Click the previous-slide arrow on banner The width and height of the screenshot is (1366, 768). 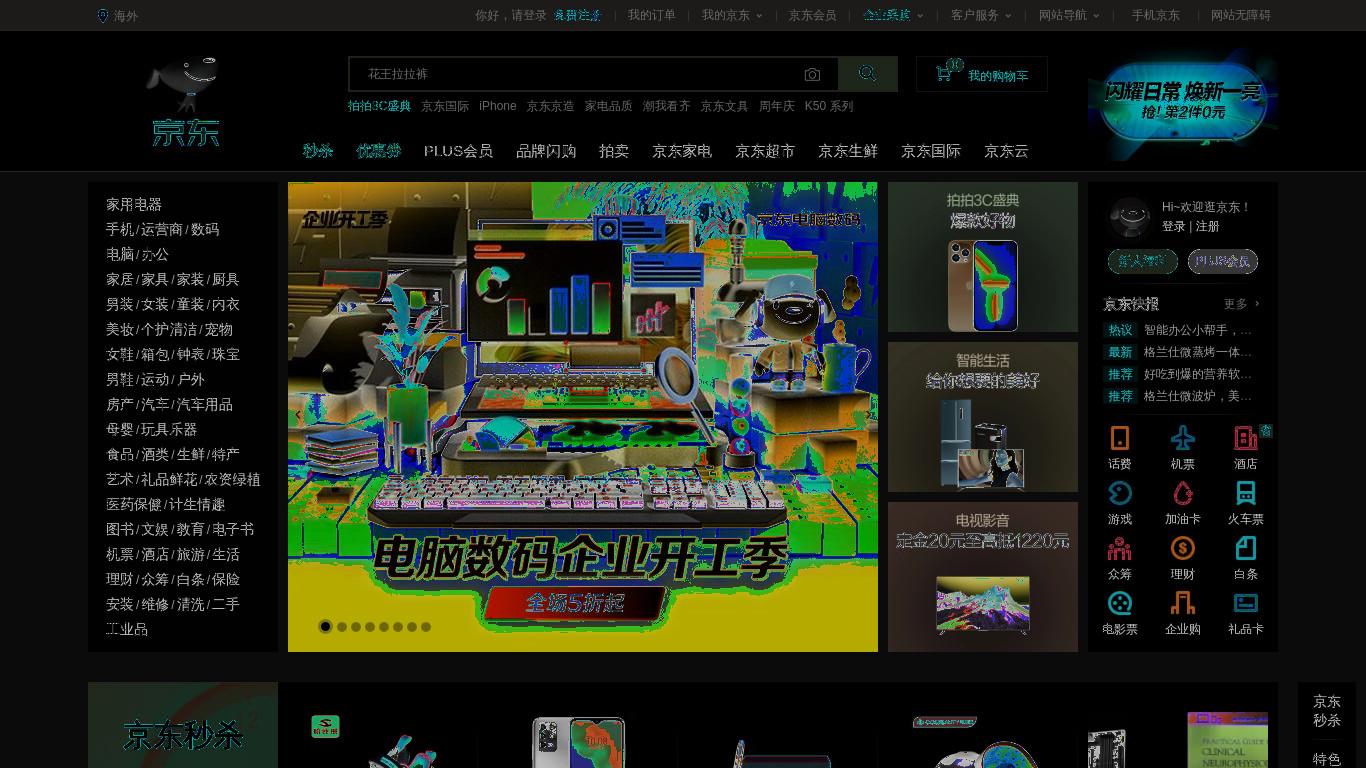298,415
